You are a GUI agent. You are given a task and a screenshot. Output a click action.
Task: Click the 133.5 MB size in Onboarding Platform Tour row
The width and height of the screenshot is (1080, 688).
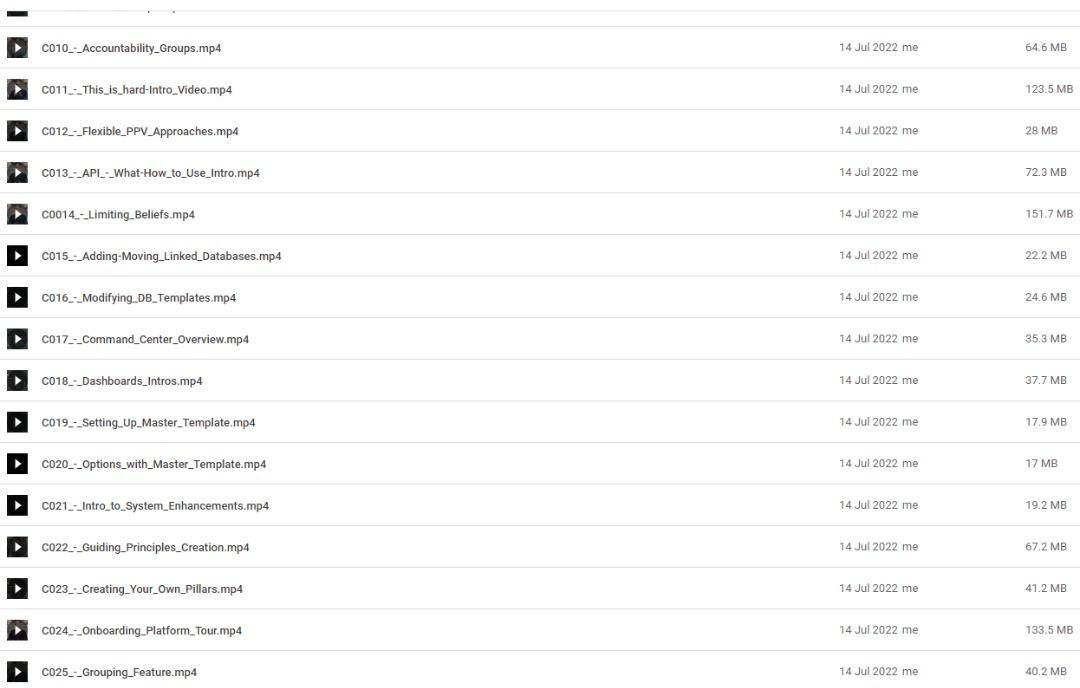pyautogui.click(x=1049, y=630)
